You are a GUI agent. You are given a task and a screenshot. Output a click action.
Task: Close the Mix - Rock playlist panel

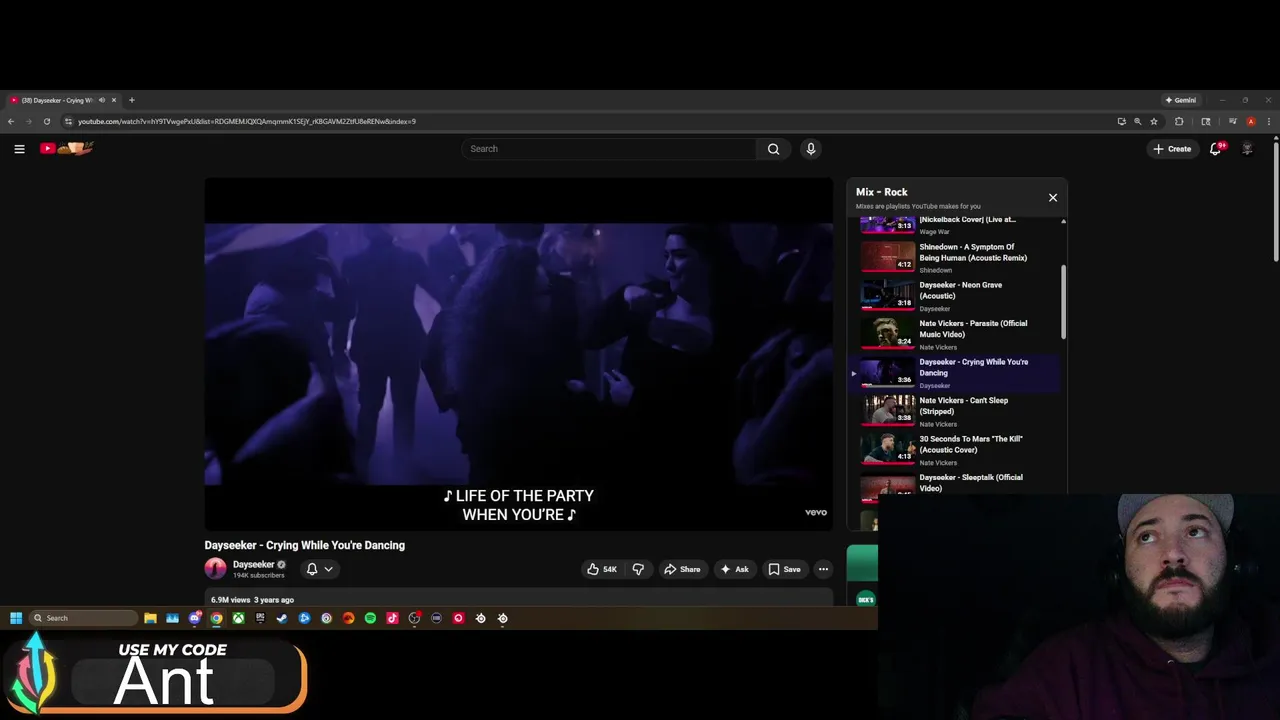tap(1053, 198)
